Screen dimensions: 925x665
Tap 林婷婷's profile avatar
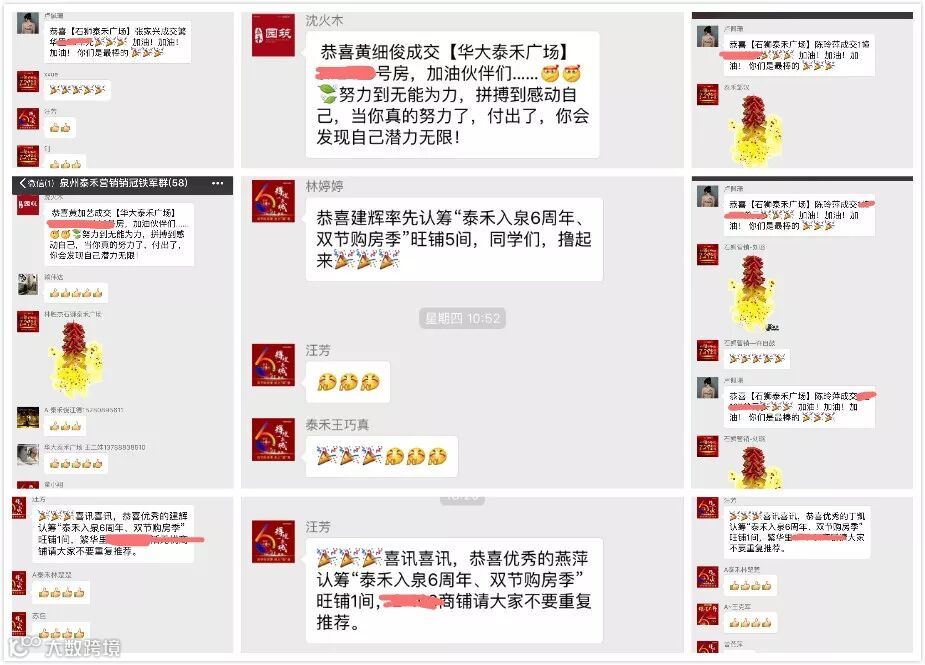tap(273, 202)
